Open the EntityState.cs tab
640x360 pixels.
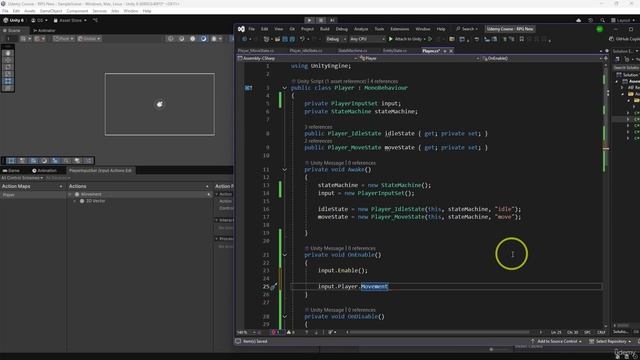tap(395, 51)
